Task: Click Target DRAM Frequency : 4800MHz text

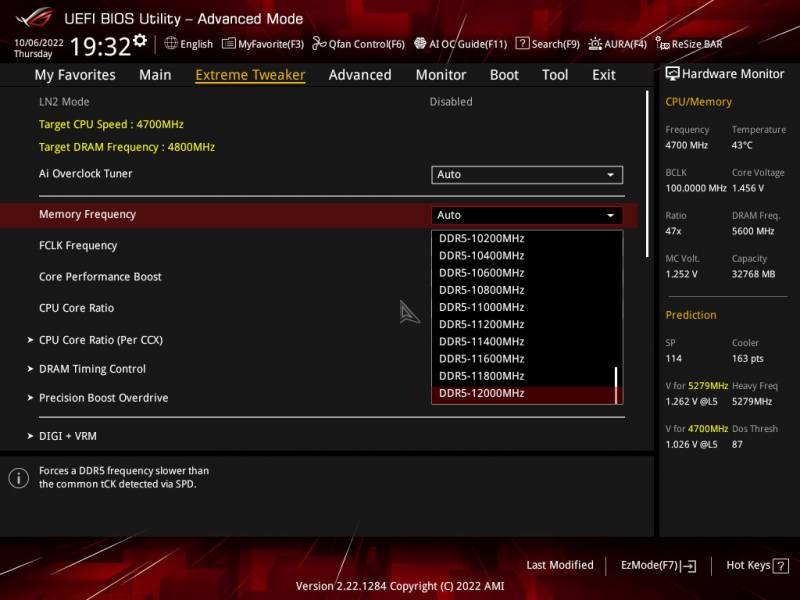Action: pyautogui.click(x=127, y=147)
